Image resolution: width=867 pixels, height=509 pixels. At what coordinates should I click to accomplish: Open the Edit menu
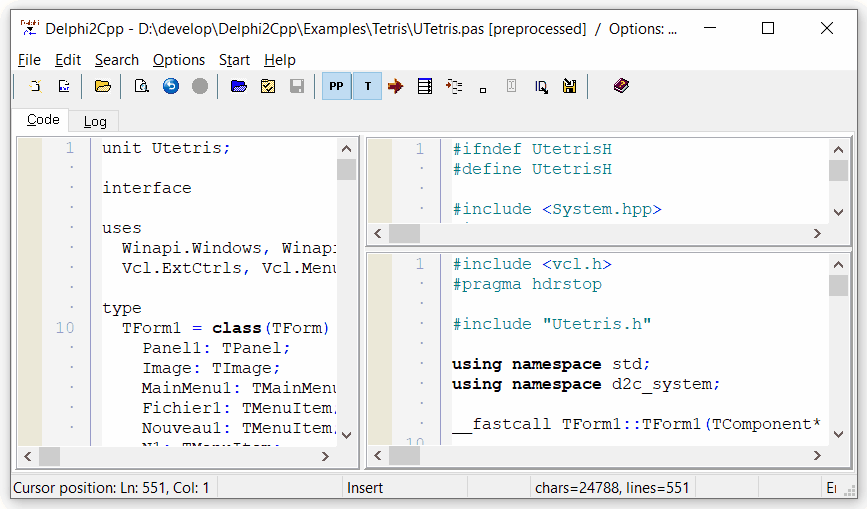(x=68, y=60)
